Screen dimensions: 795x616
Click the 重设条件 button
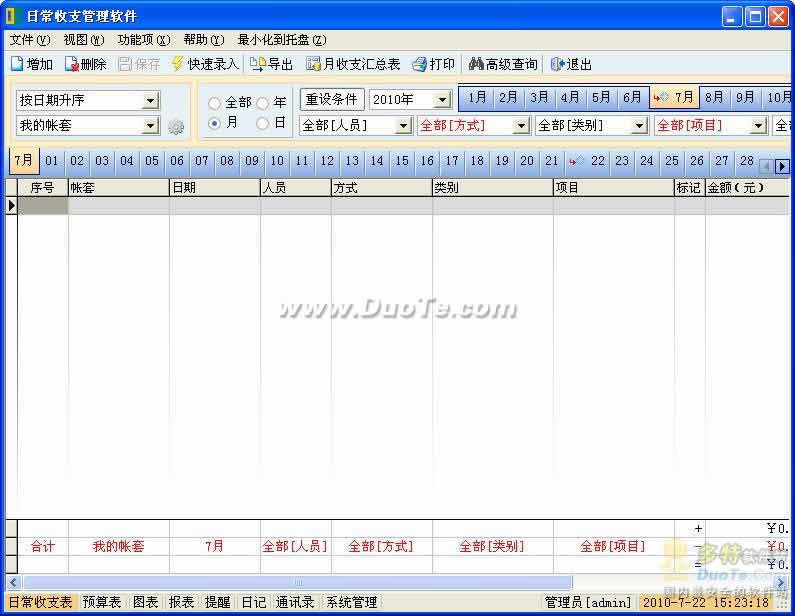tap(332, 100)
